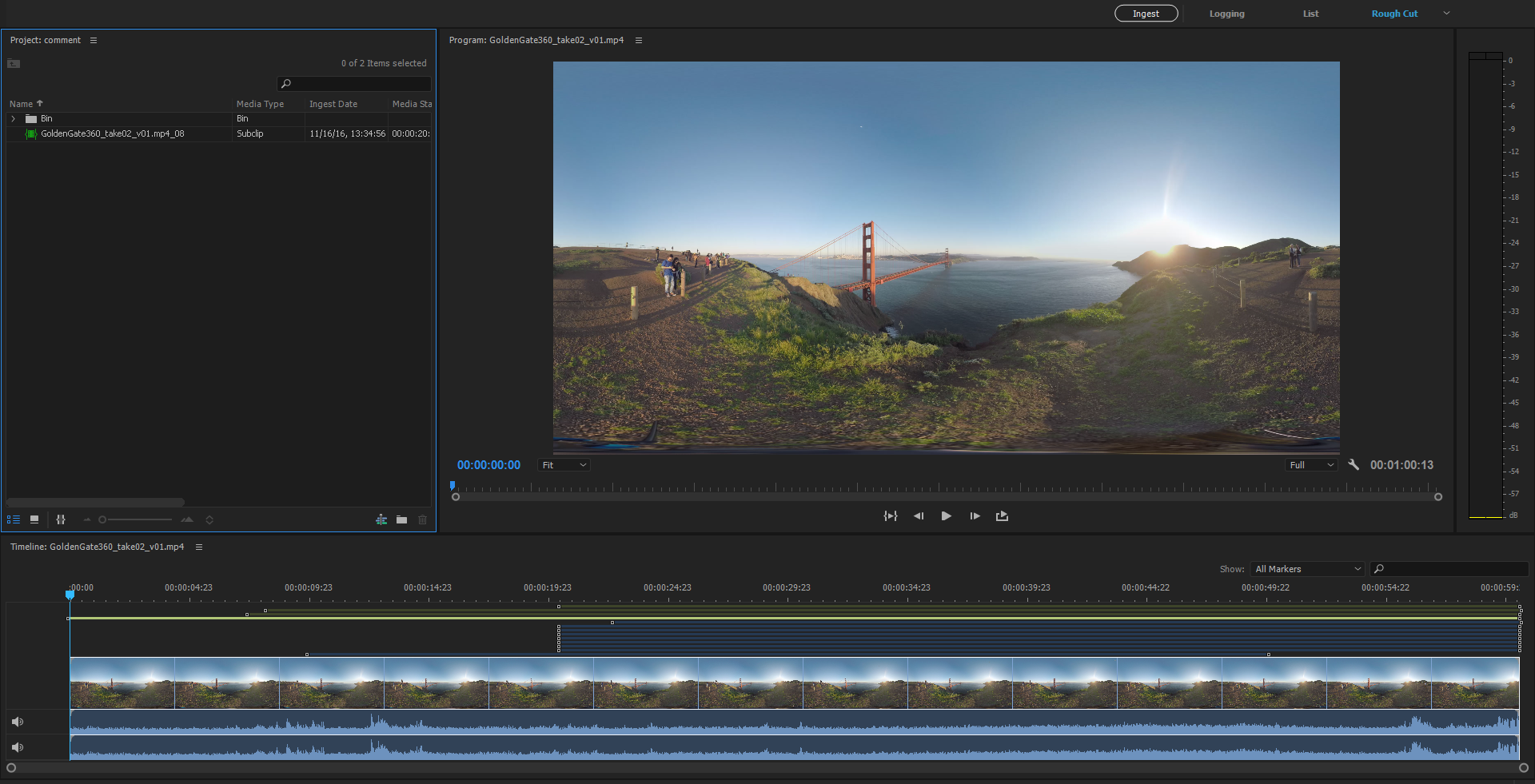Open the playback settings wrench icon
1535x784 pixels.
pos(1353,464)
